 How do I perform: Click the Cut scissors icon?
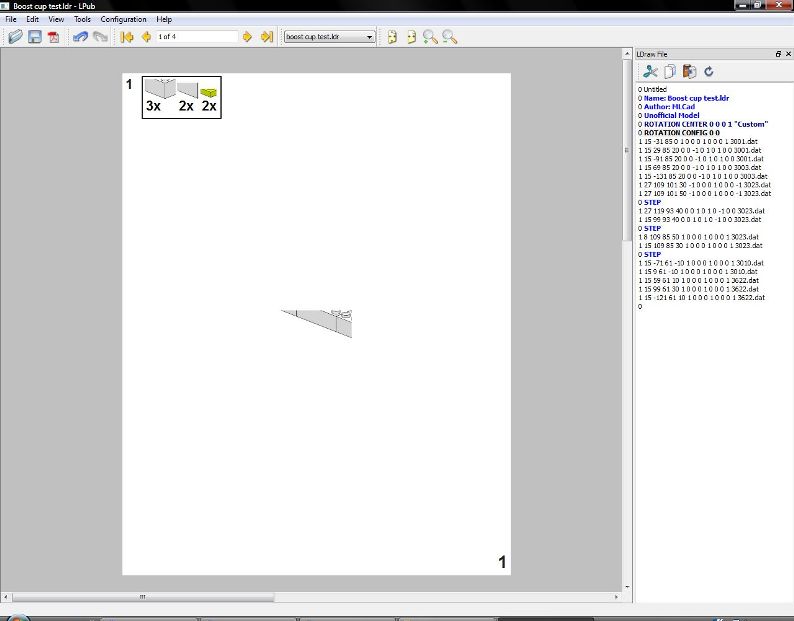tap(650, 71)
